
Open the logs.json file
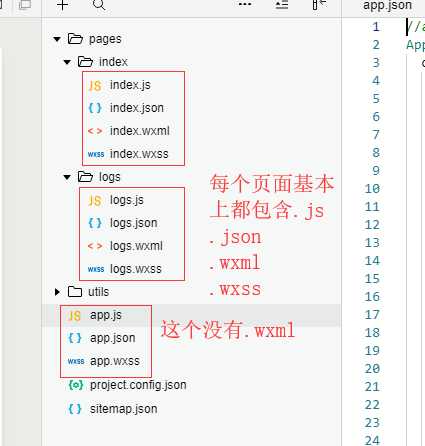coord(134,223)
